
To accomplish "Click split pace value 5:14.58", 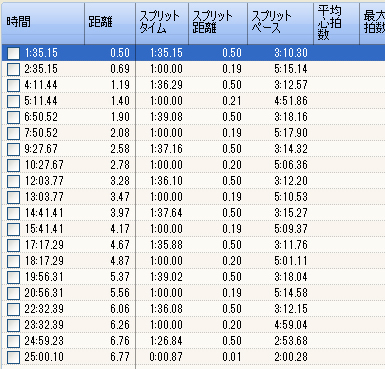I will coord(291,293).
